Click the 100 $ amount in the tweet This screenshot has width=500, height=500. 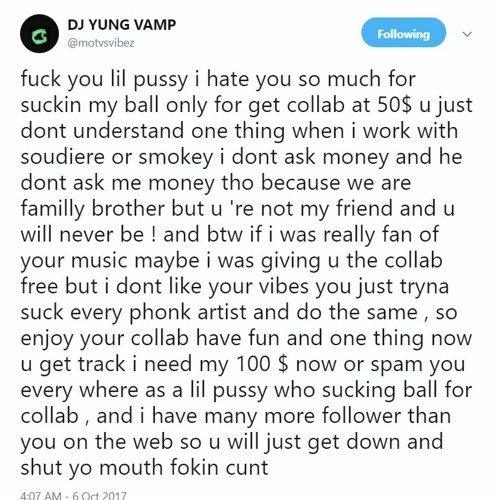[x=262, y=364]
